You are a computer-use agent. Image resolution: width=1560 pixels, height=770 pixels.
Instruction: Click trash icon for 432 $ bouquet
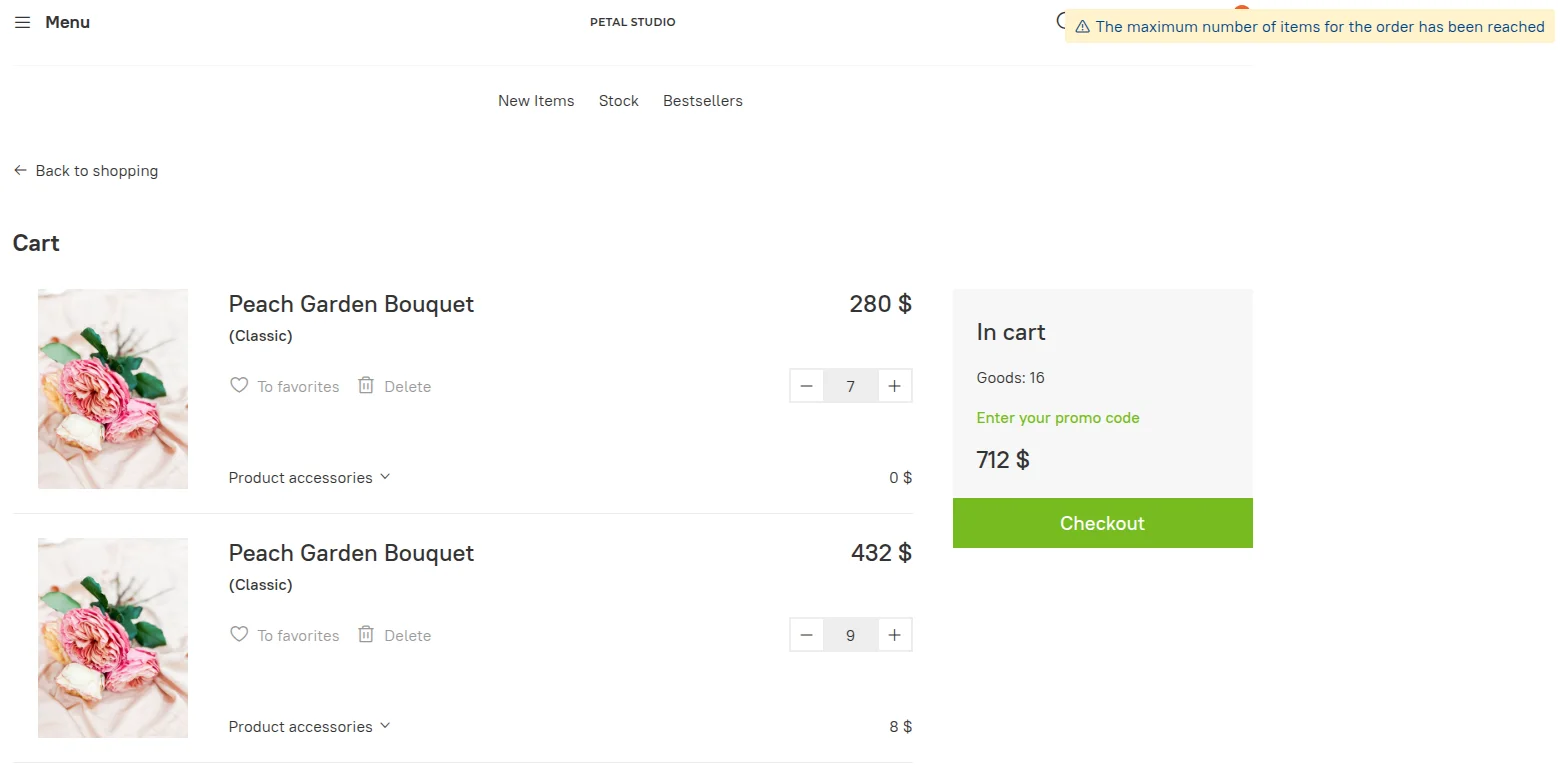366,634
